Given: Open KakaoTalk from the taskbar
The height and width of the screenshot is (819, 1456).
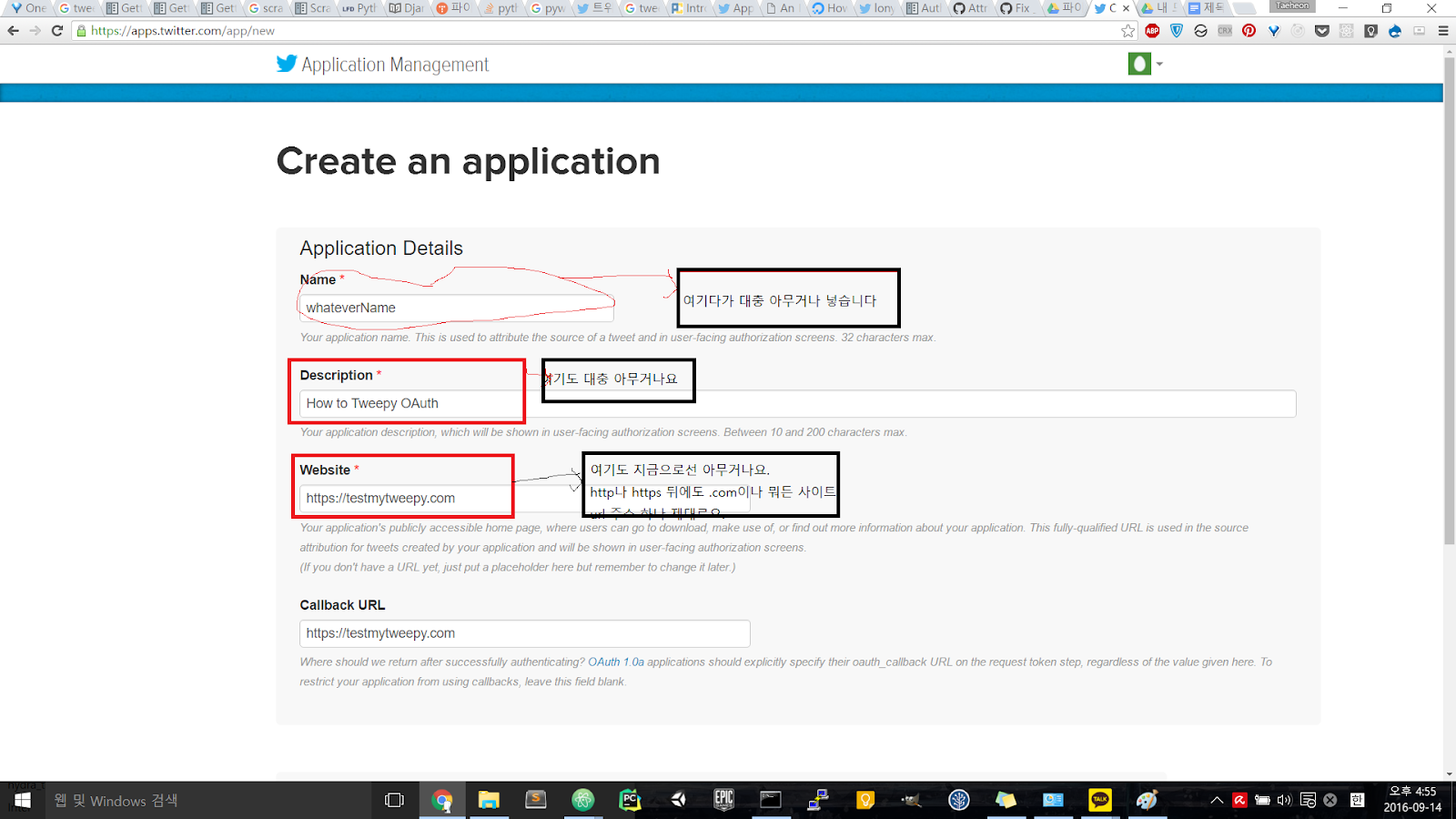Looking at the screenshot, I should [x=1100, y=800].
